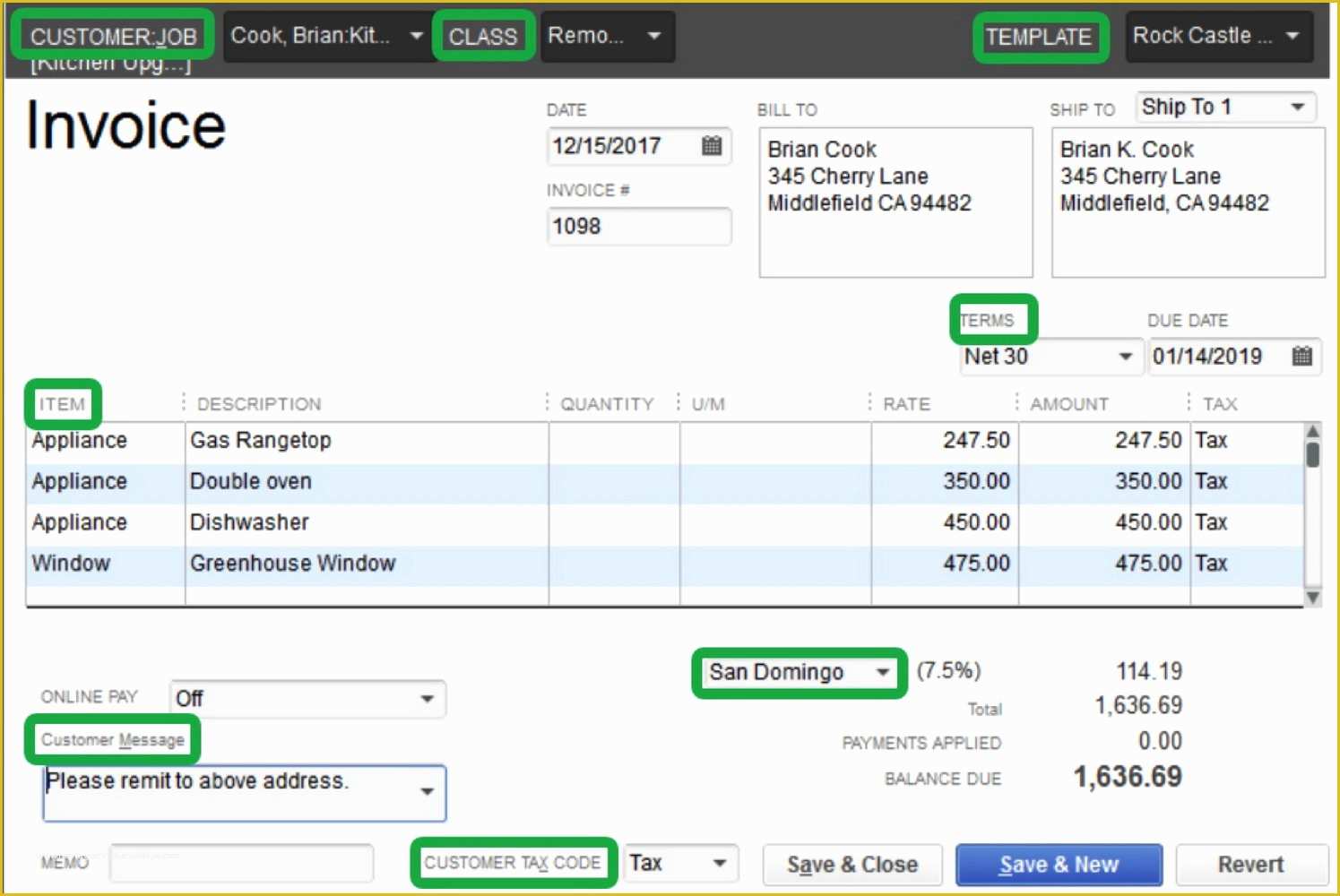
Task: Open the invoice date calendar picker
Action: [x=713, y=146]
